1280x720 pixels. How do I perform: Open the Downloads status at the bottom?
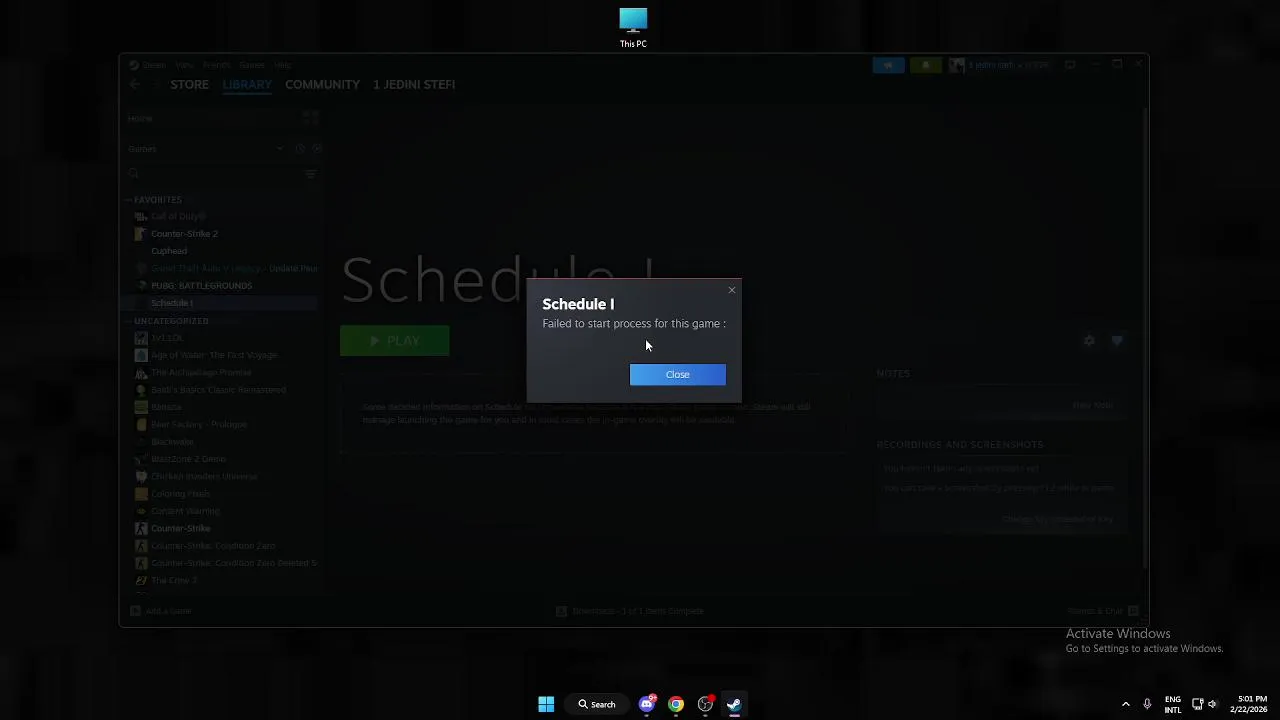(x=630, y=611)
